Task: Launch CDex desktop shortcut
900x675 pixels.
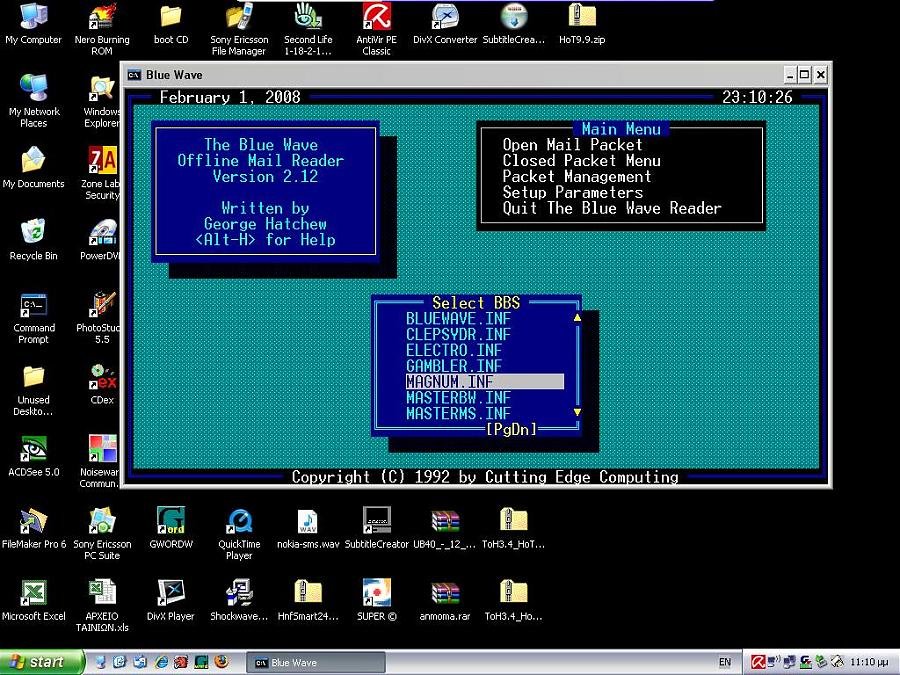Action: [x=102, y=383]
